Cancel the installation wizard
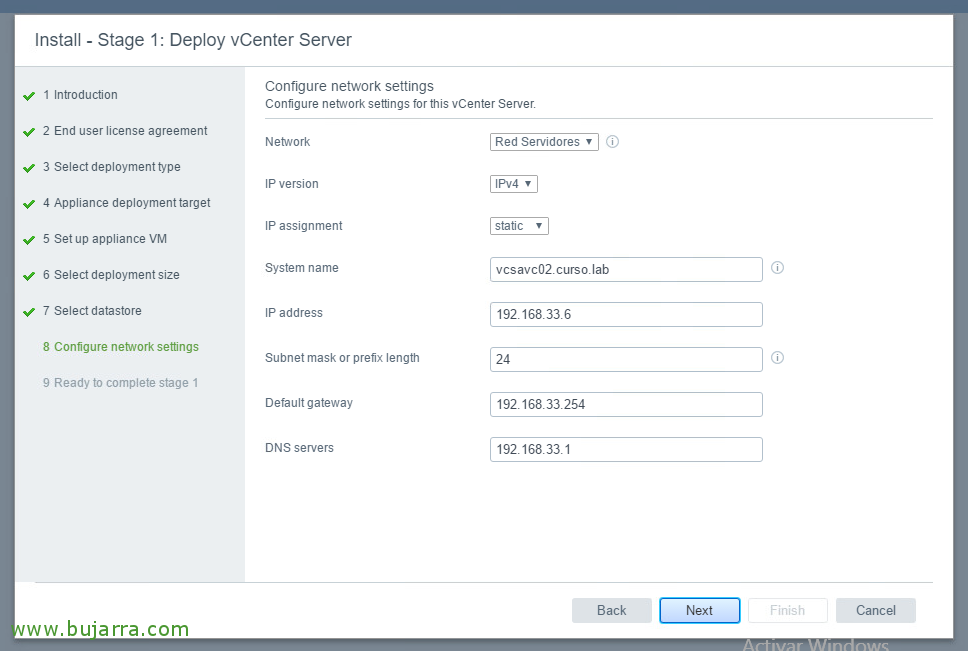 tap(875, 610)
